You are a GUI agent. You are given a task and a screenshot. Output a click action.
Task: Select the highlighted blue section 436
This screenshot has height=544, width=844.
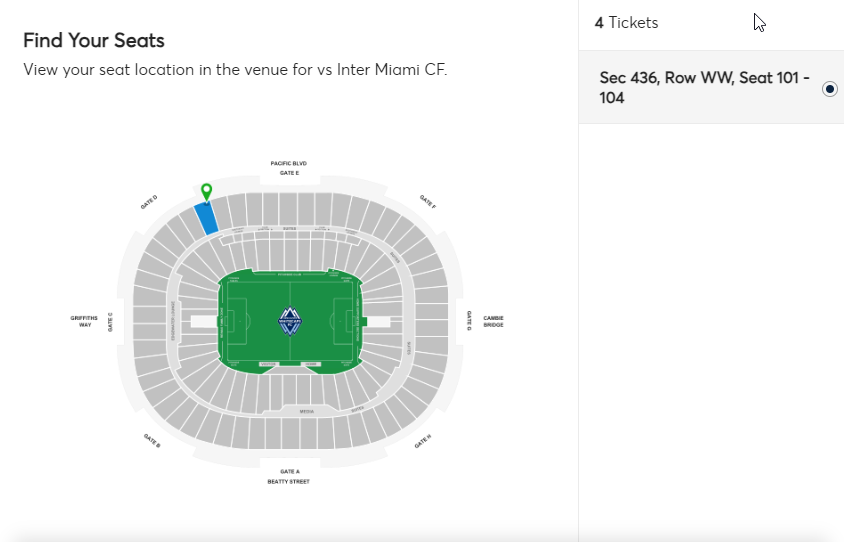[x=206, y=218]
